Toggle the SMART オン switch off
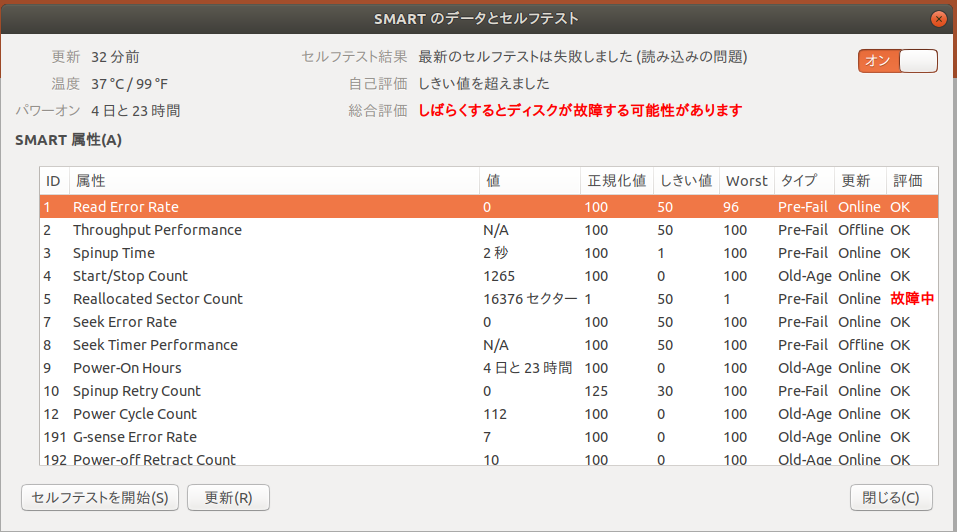957x532 pixels. tap(897, 61)
